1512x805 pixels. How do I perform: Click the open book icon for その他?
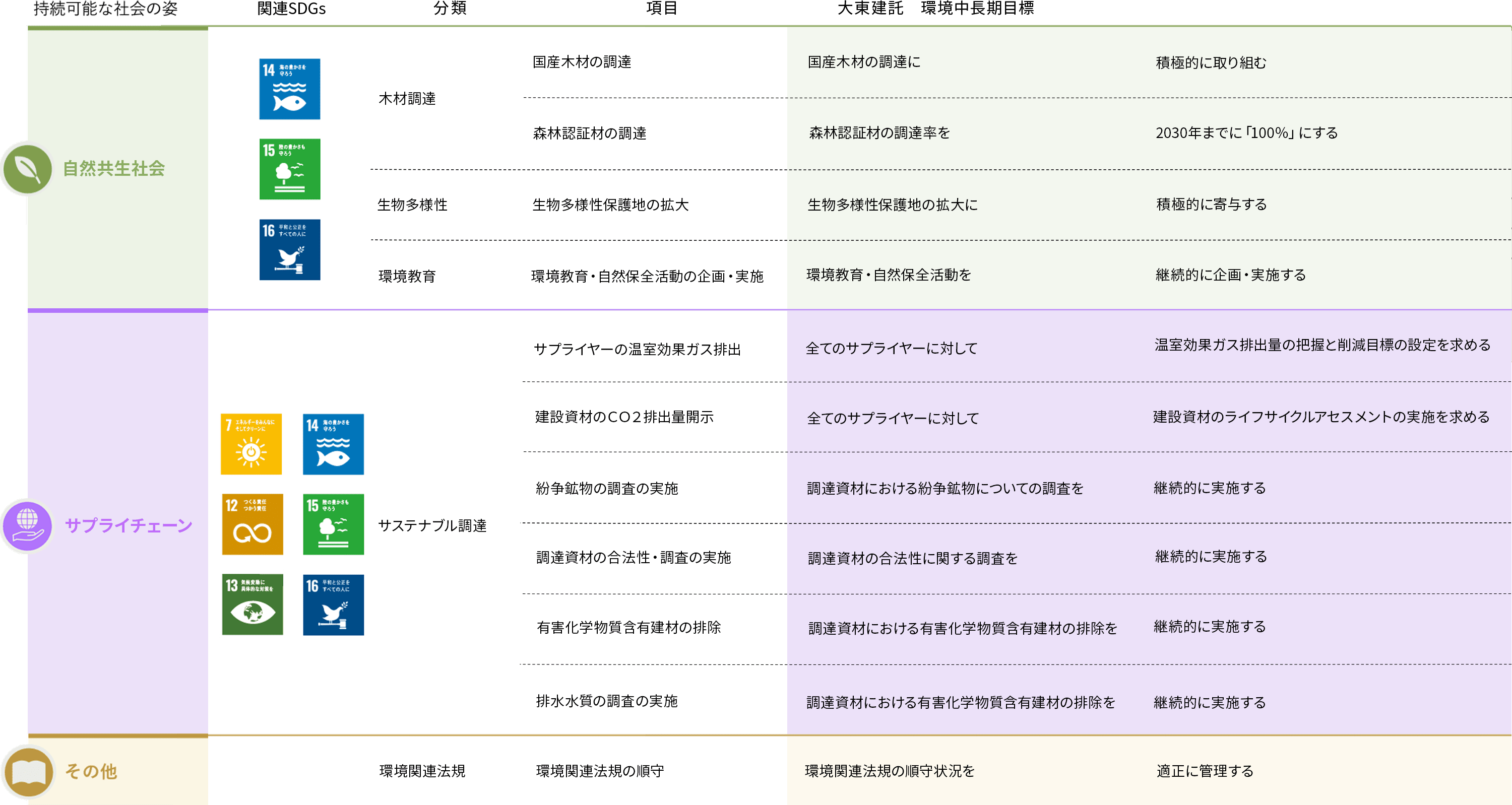click(28, 772)
